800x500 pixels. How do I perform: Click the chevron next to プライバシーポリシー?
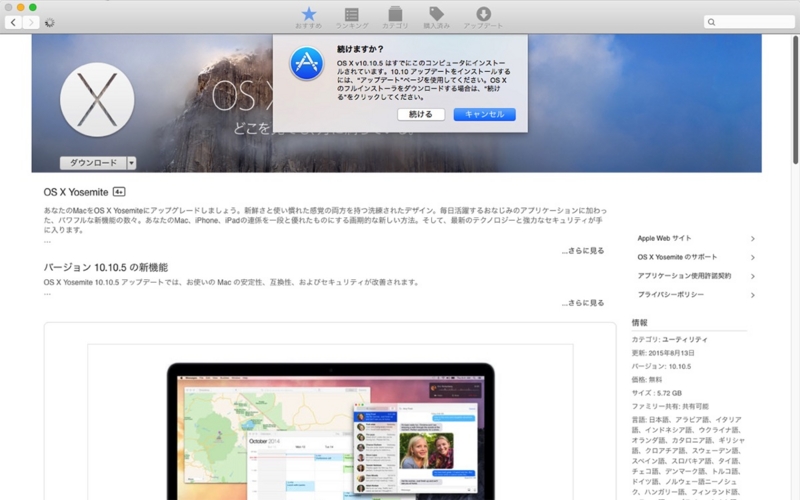[753, 295]
